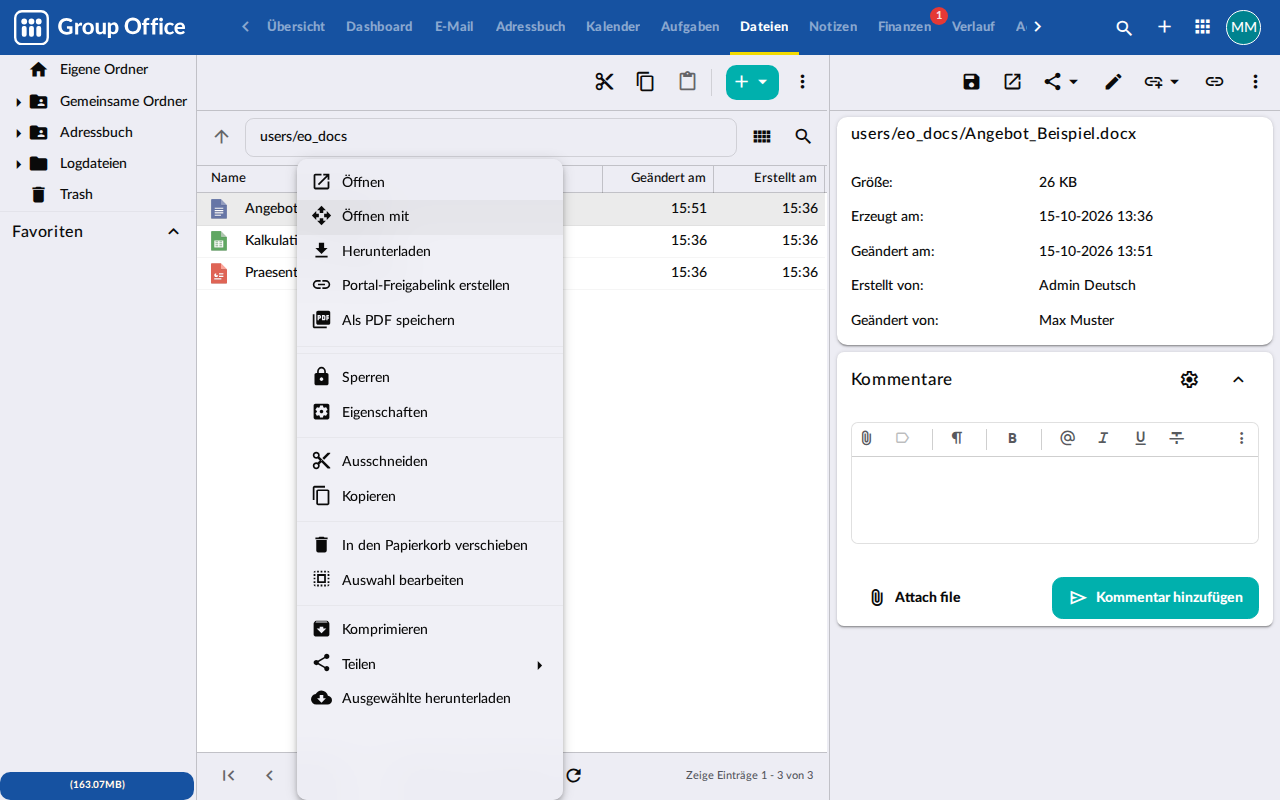
Task: Open the apps grid in the header
Action: [1203, 27]
